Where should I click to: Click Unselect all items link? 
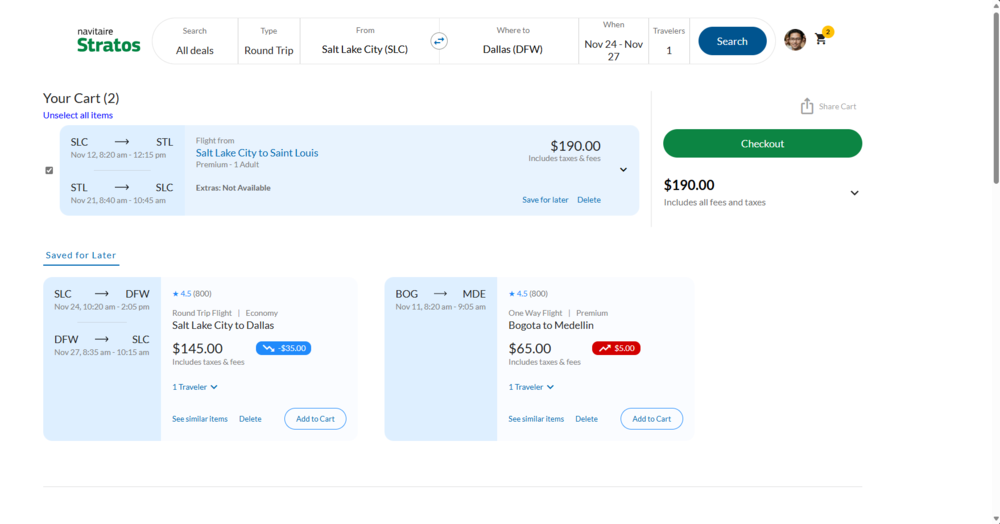coord(78,115)
